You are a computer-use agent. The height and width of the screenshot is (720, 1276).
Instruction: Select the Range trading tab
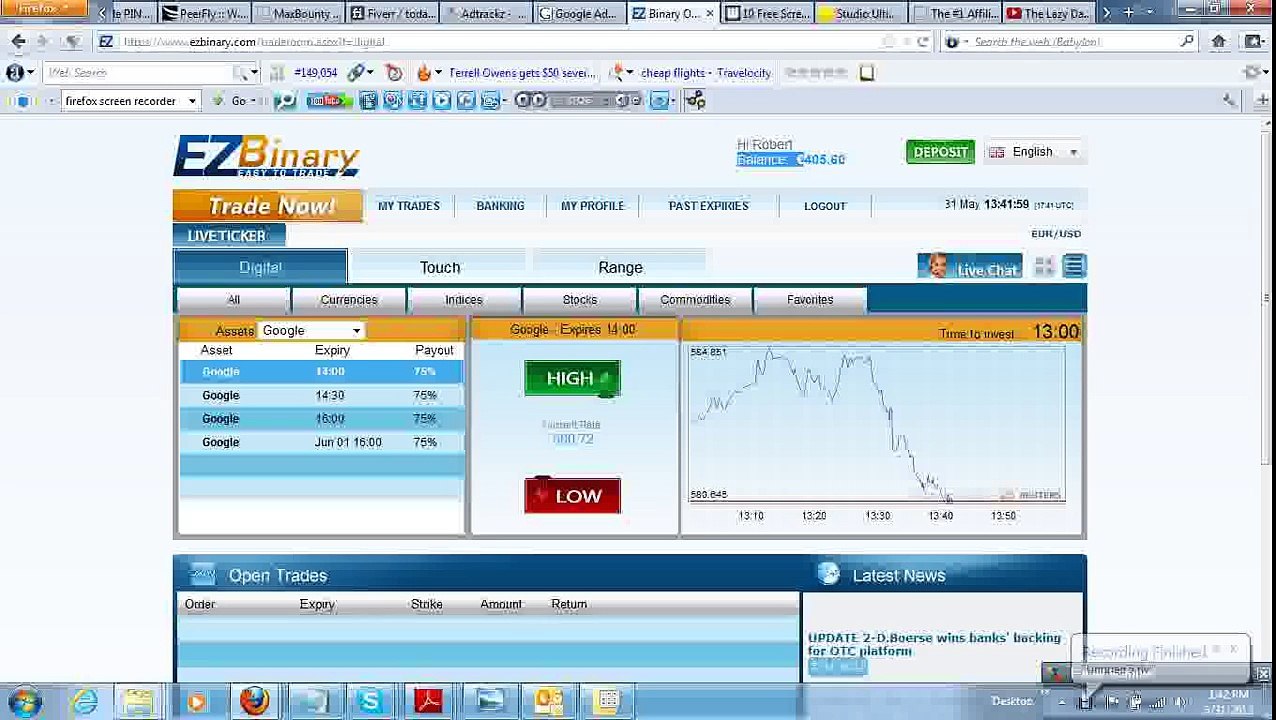click(x=620, y=267)
